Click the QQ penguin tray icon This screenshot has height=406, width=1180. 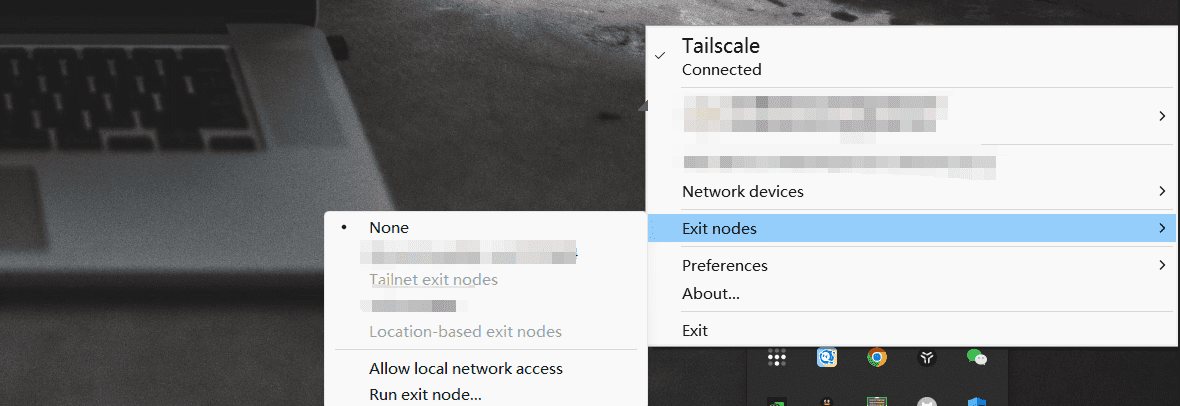pyautogui.click(x=827, y=401)
